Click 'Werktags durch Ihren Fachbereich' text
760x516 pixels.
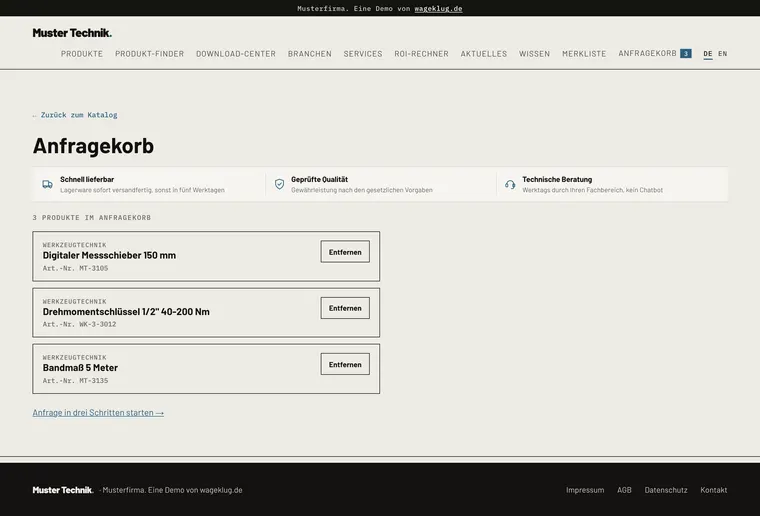pos(592,190)
